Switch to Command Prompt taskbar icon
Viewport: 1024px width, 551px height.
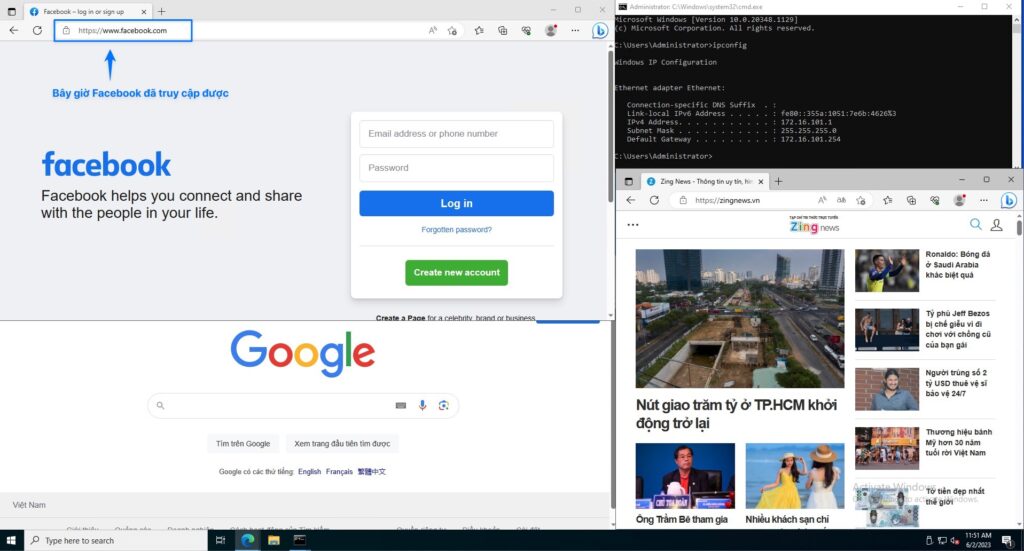[300, 540]
